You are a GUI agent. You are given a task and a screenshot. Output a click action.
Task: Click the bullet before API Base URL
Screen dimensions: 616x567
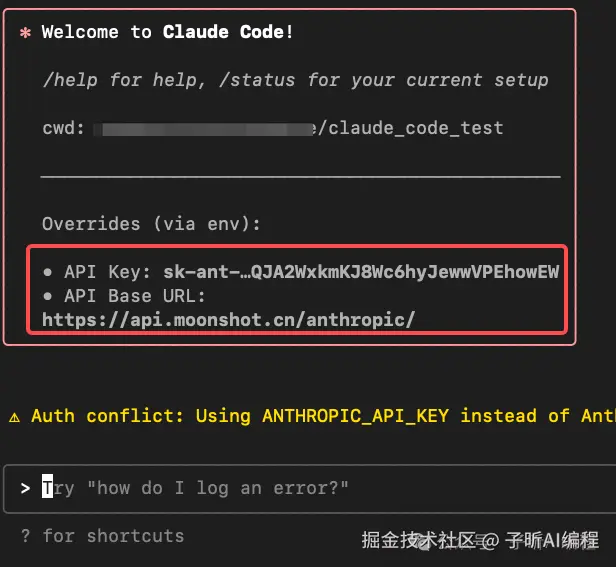point(48,296)
